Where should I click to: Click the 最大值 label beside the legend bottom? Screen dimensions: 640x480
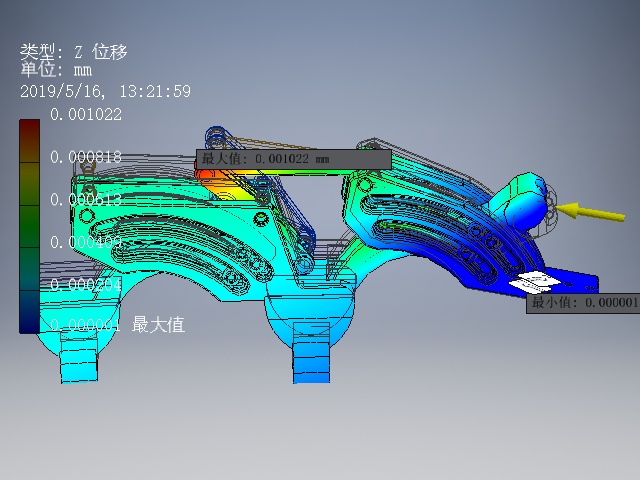[158, 325]
